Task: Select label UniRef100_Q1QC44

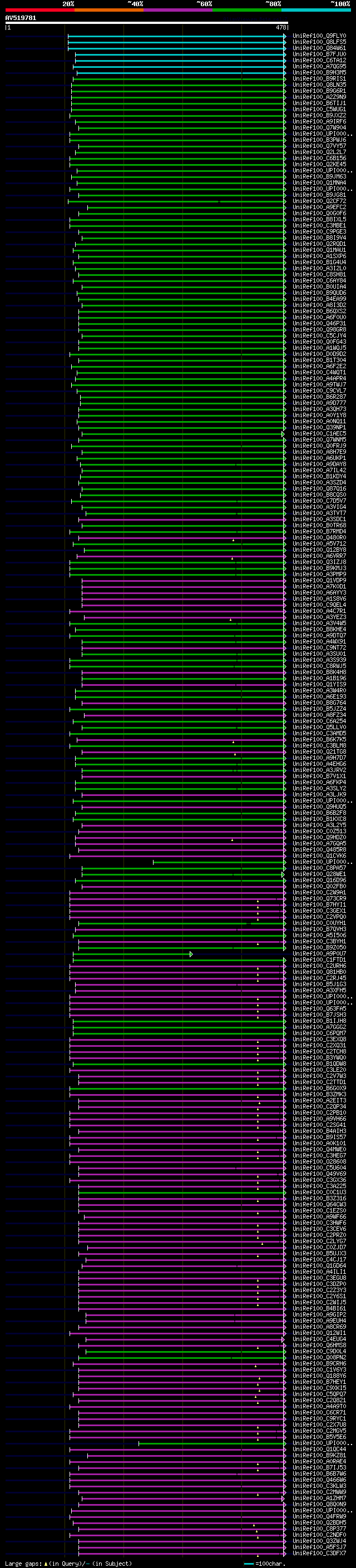Action: [319, 1450]
